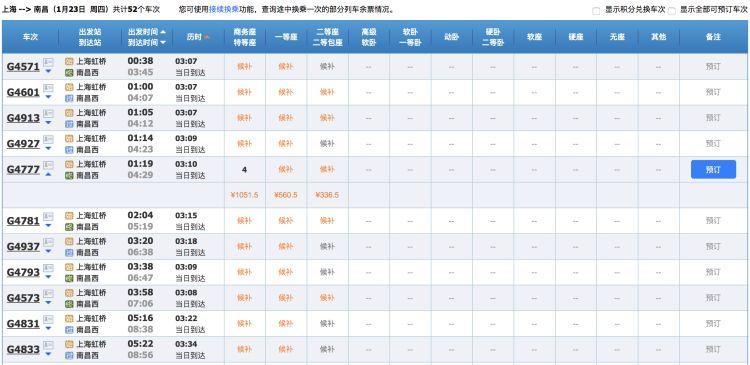
Task: Expand price details arrow for G4793
Action: tap(48, 277)
